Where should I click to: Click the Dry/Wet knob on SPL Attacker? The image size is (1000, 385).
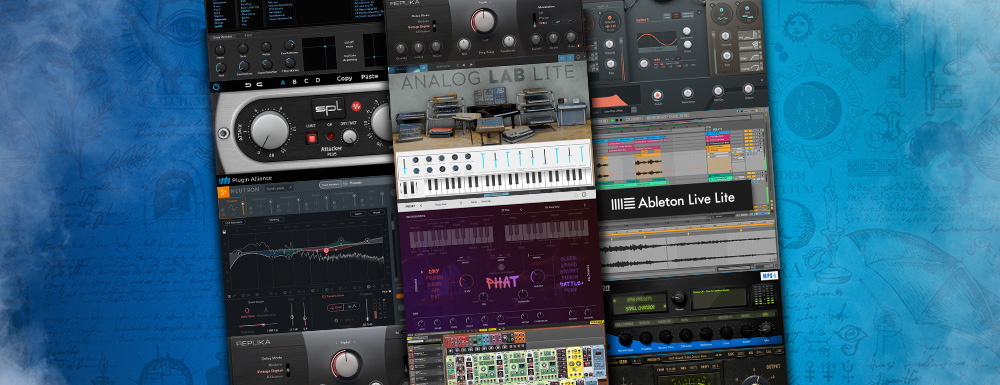[349, 136]
